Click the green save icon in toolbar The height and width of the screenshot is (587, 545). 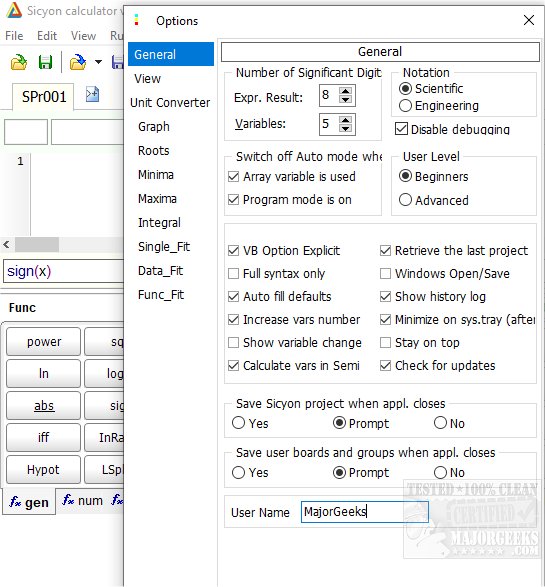point(45,62)
